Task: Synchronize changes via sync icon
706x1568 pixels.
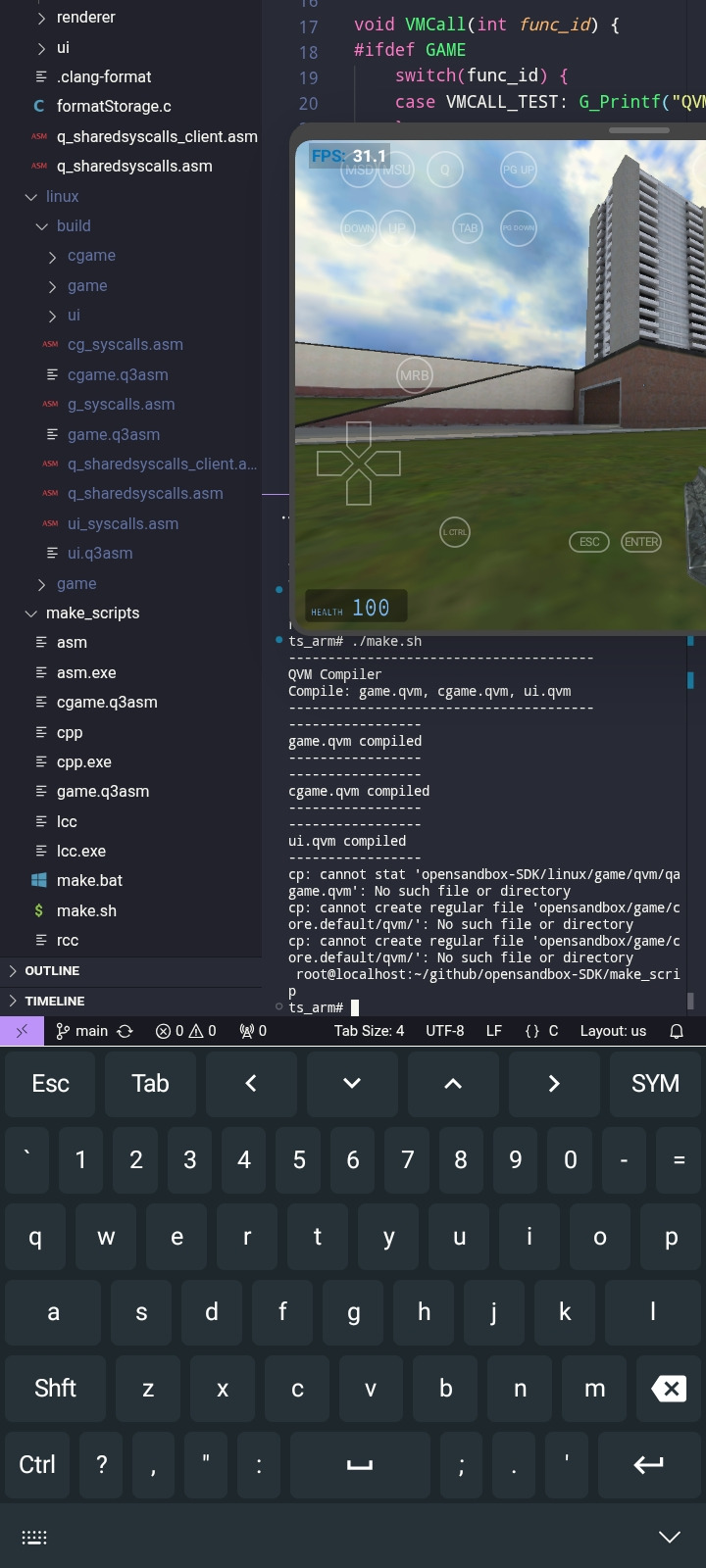Action: click(126, 1031)
